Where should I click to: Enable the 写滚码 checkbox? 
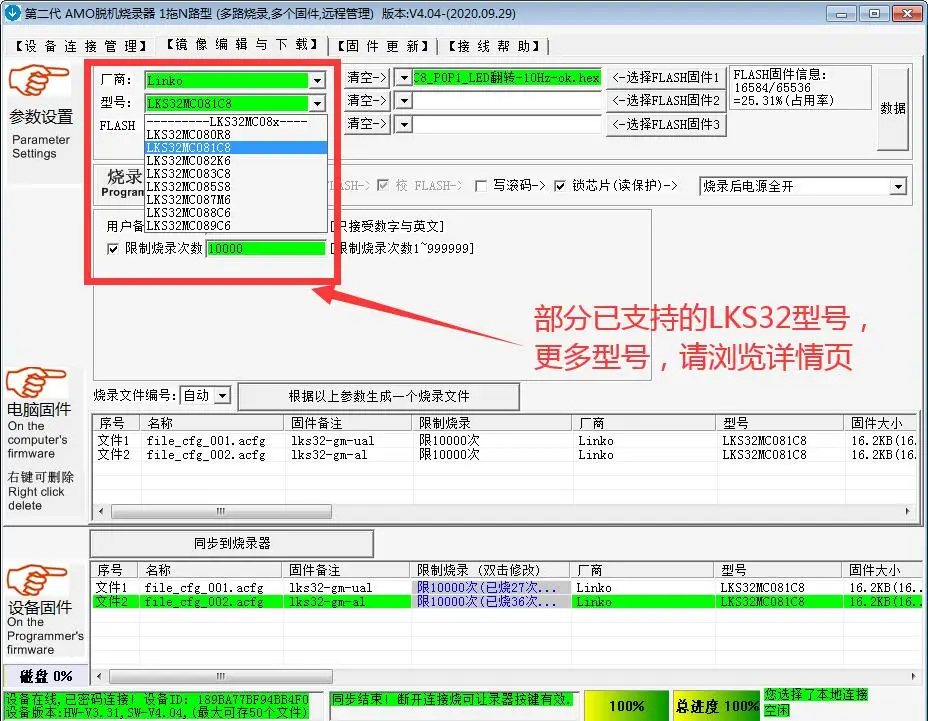(x=481, y=186)
